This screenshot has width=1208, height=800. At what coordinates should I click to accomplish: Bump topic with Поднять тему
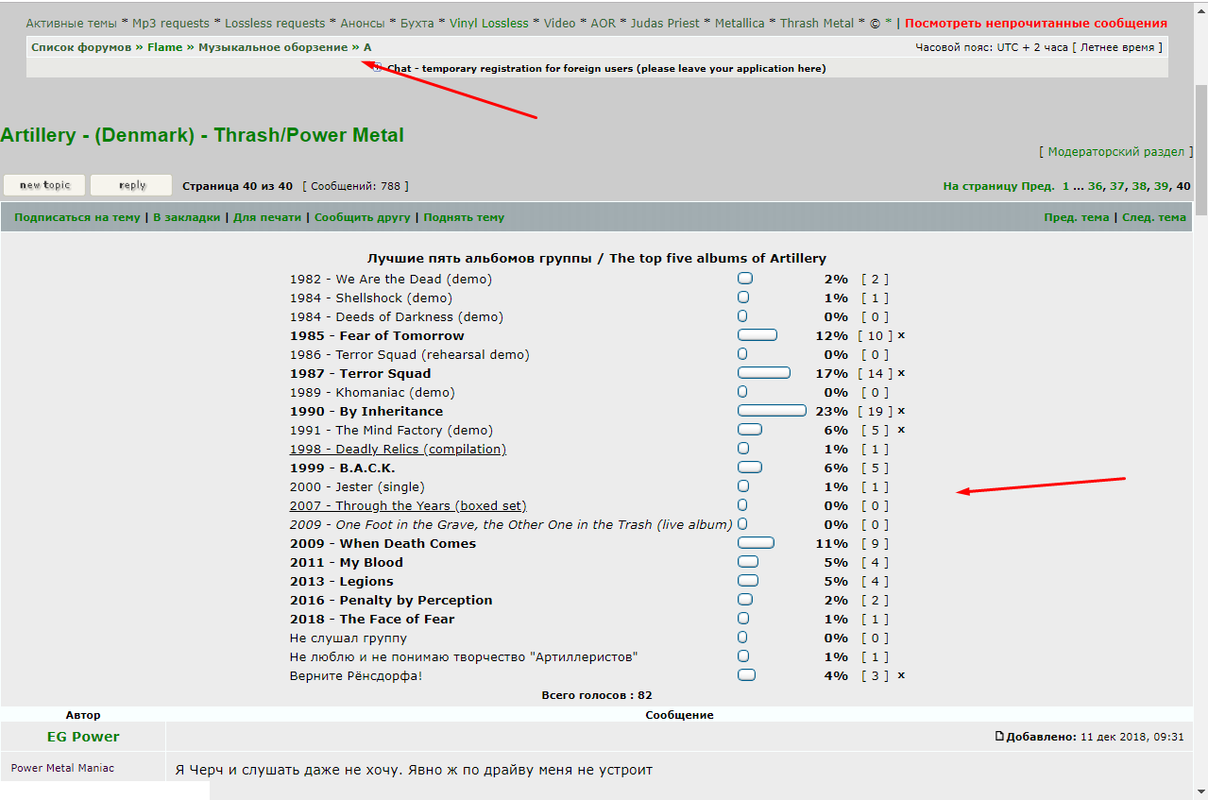[x=464, y=217]
